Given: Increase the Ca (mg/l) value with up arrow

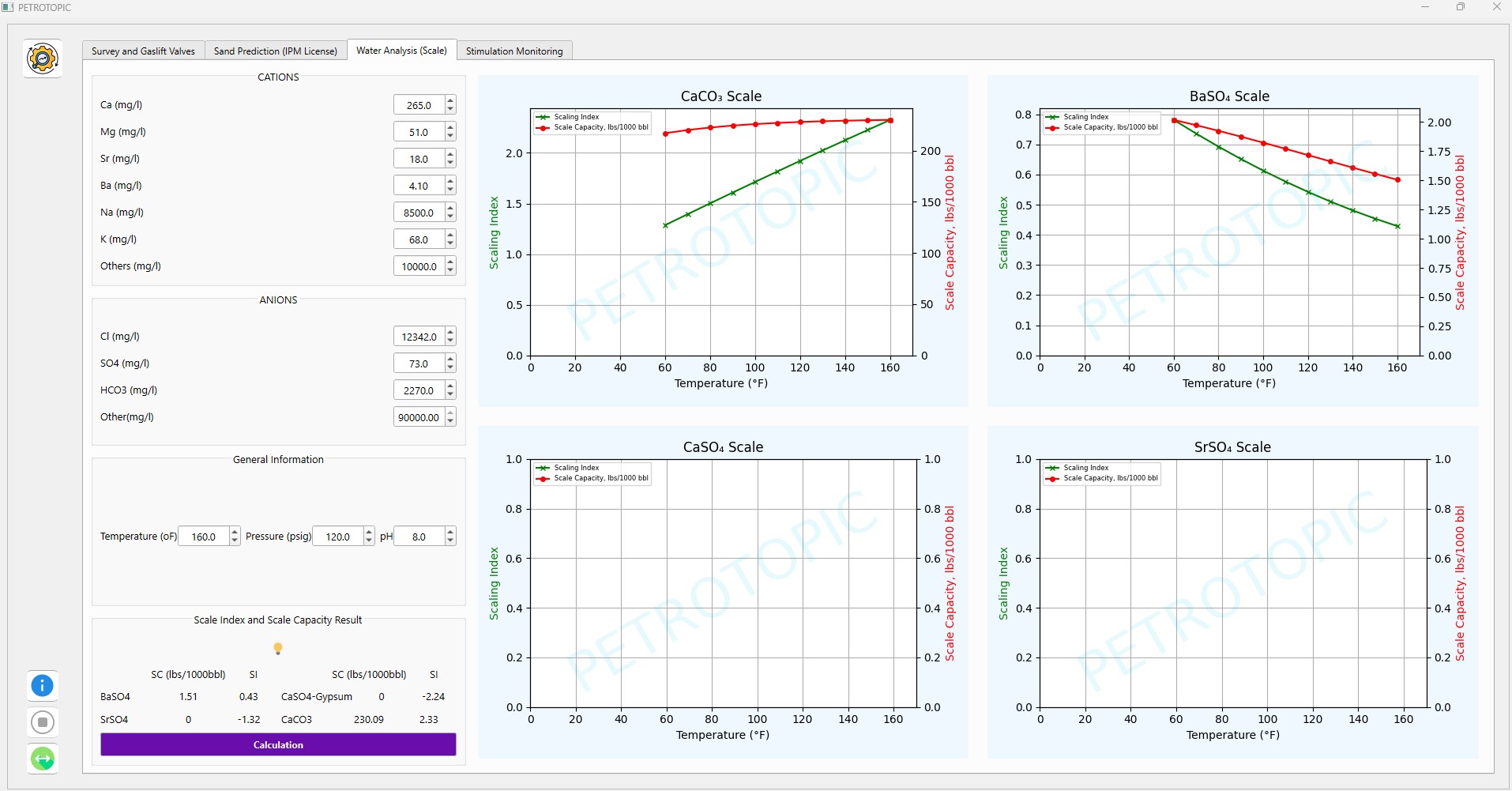Looking at the screenshot, I should pos(450,100).
